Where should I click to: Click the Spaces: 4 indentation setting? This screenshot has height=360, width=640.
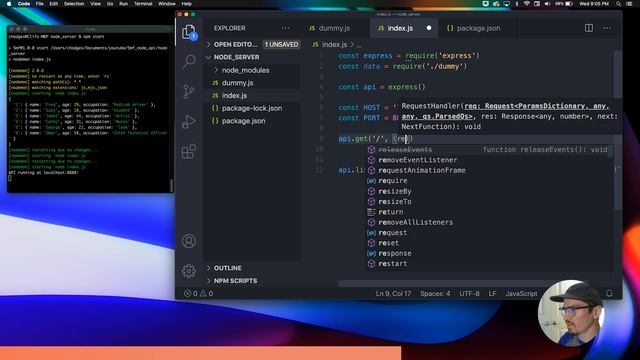435,293
